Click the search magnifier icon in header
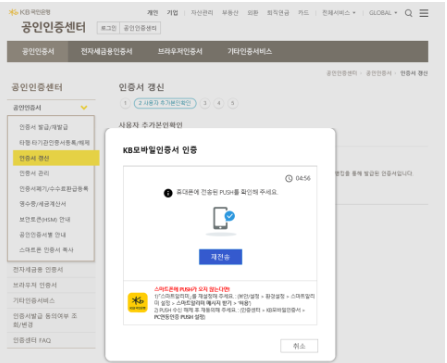Image resolution: width=447 pixels, height=363 pixels. pos(408,13)
